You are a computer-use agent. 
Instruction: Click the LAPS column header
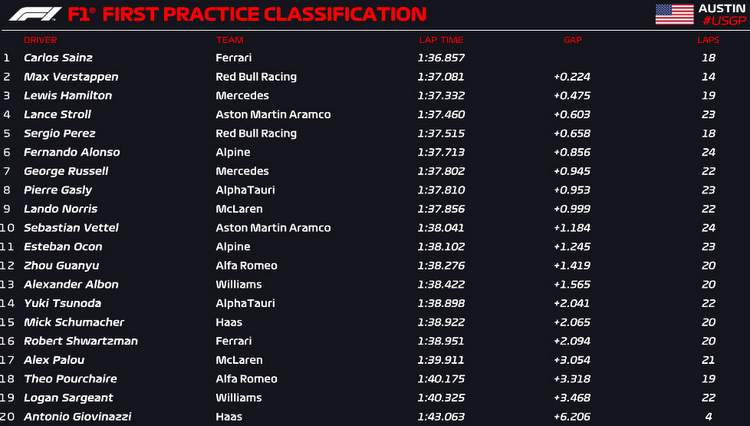[707, 40]
